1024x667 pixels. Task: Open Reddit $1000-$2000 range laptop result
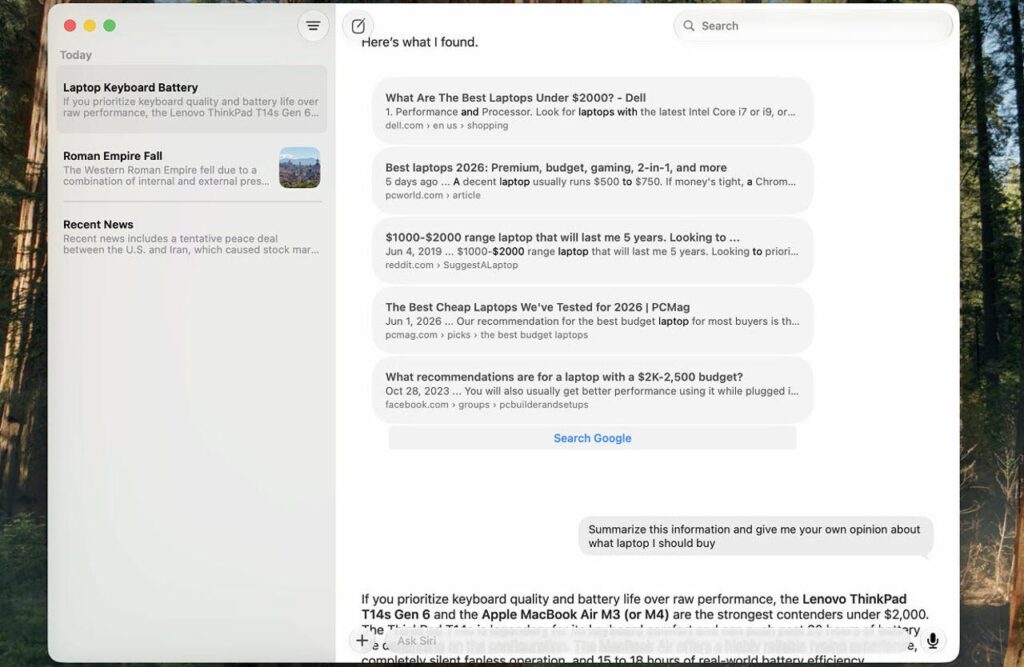[592, 250]
